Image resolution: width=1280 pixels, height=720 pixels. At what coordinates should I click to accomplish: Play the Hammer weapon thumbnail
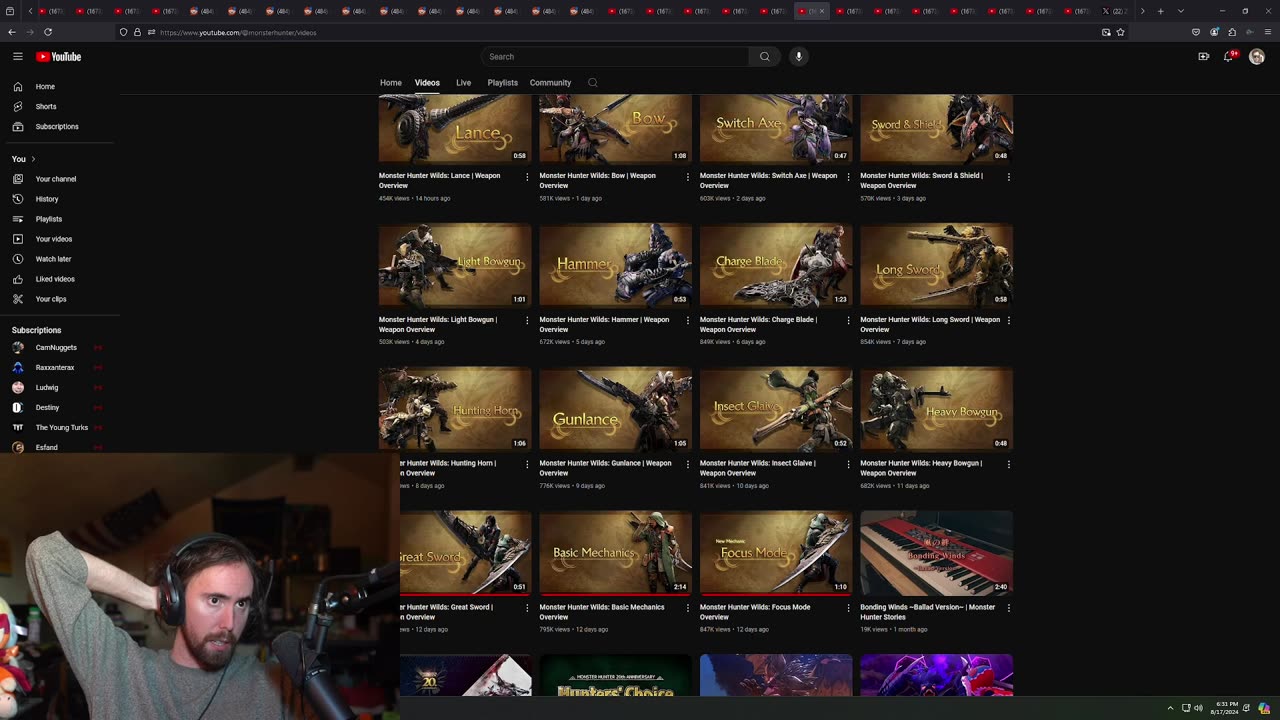pos(616,265)
